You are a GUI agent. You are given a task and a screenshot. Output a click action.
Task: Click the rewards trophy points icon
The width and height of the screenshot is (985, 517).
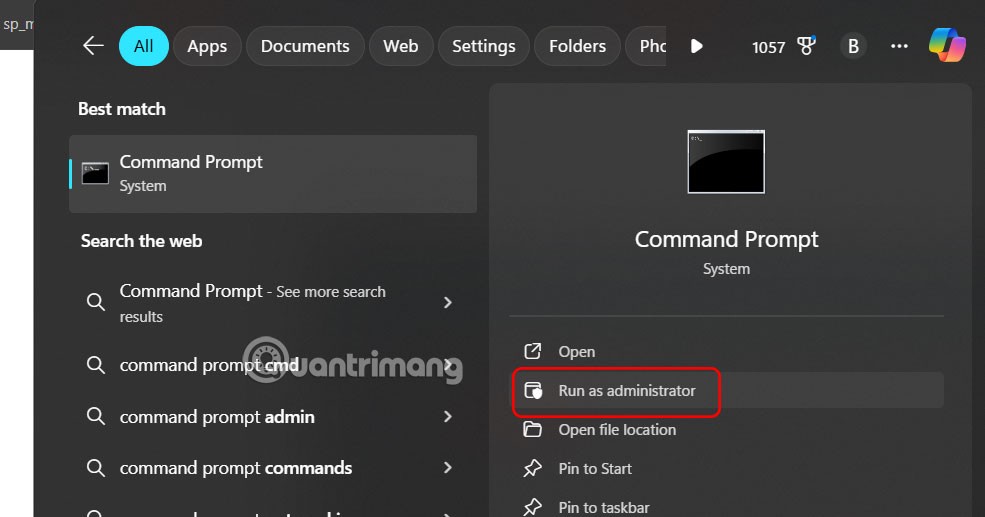pos(807,46)
